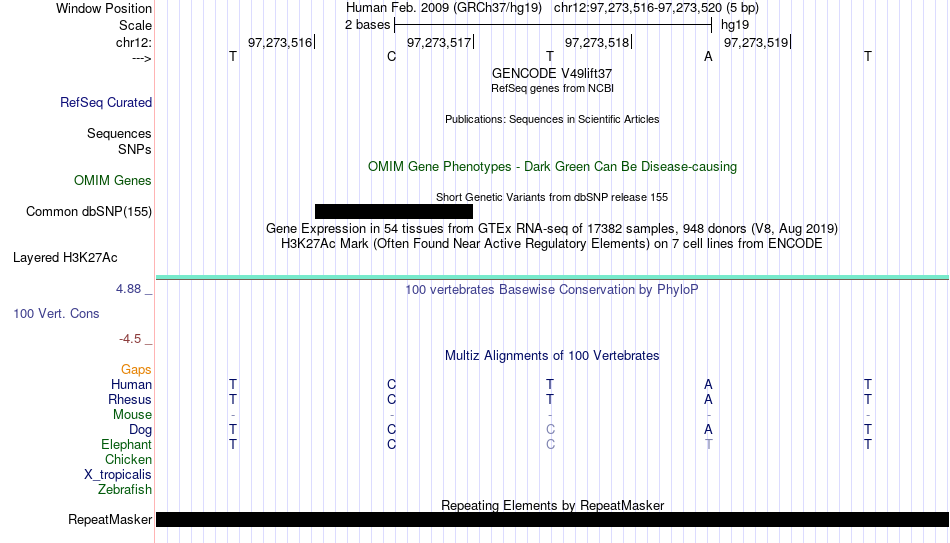Click the GTEx Gene Expression track title
This screenshot has width=950, height=543.
(552, 228)
